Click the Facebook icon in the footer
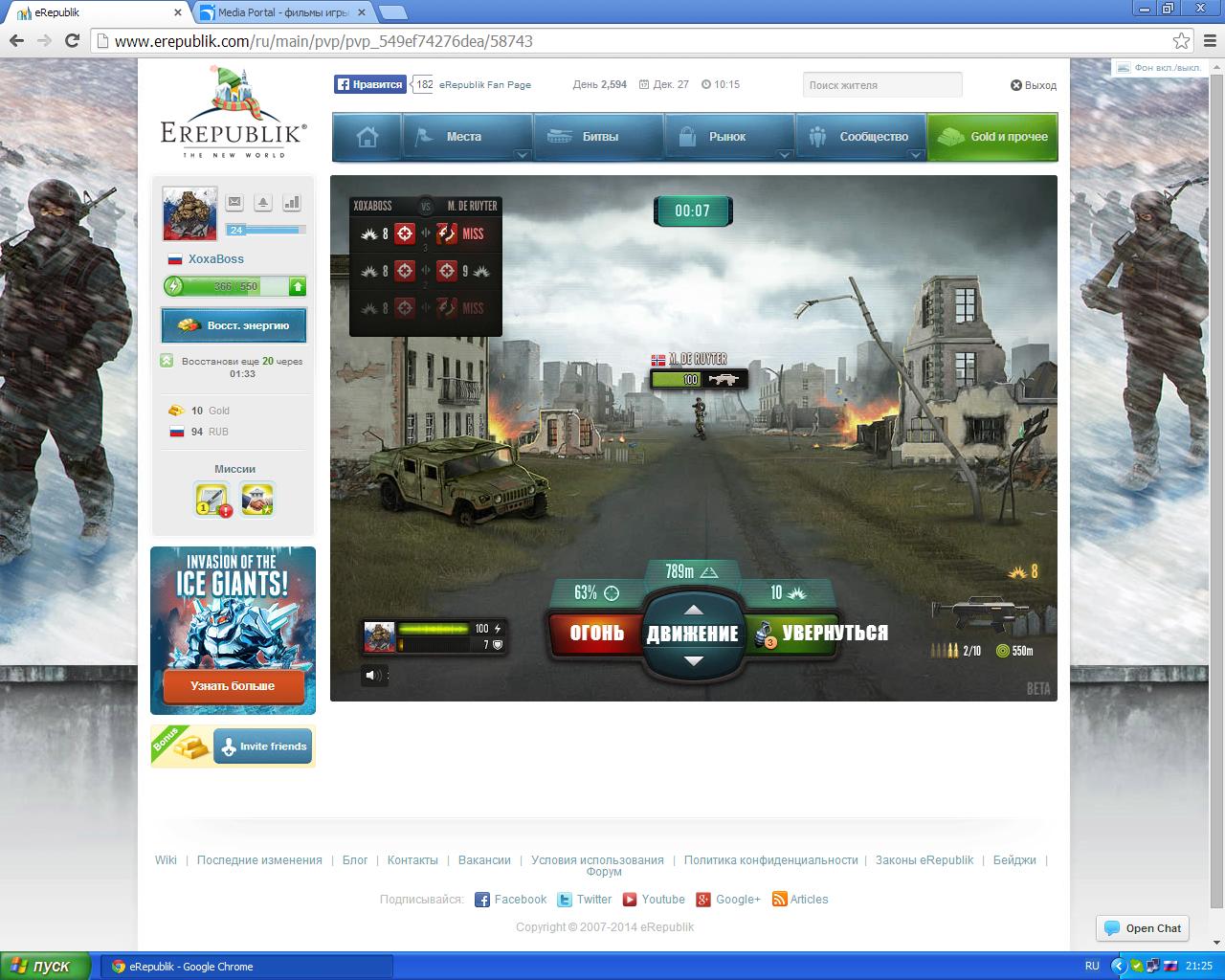Image resolution: width=1225 pixels, height=980 pixels. (482, 900)
